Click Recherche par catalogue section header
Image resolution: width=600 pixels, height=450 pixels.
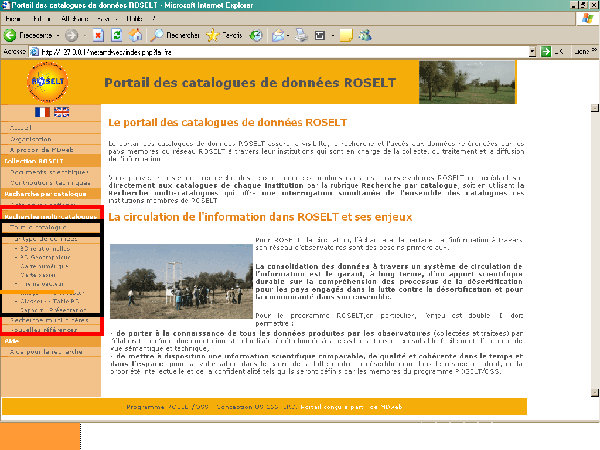[x=51, y=194]
